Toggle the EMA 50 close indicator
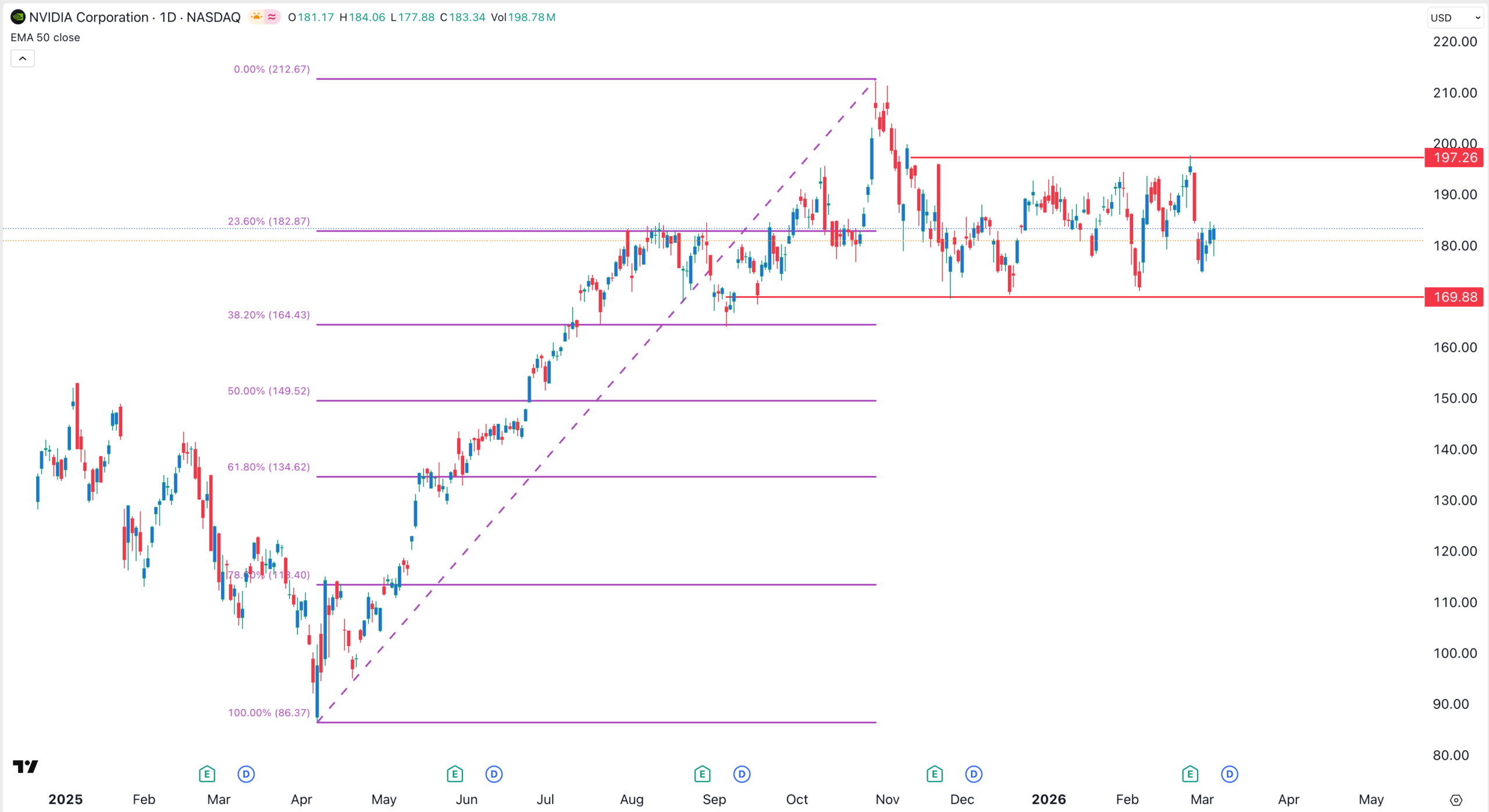 pos(45,37)
